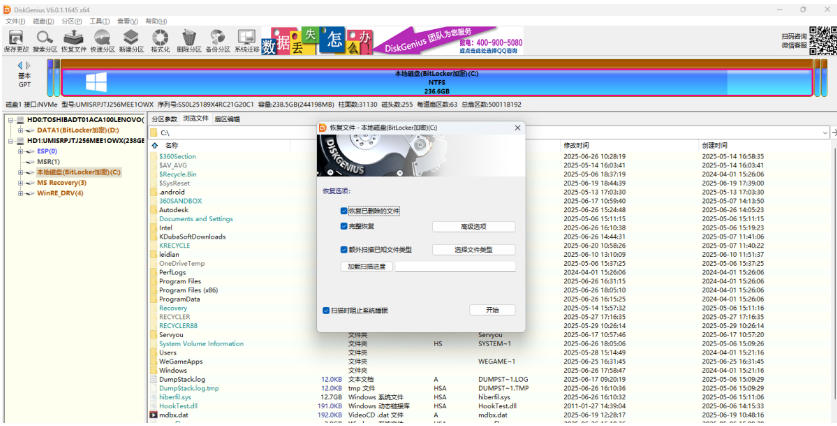Expand the ESP(0) partition tree node

pos(21,151)
